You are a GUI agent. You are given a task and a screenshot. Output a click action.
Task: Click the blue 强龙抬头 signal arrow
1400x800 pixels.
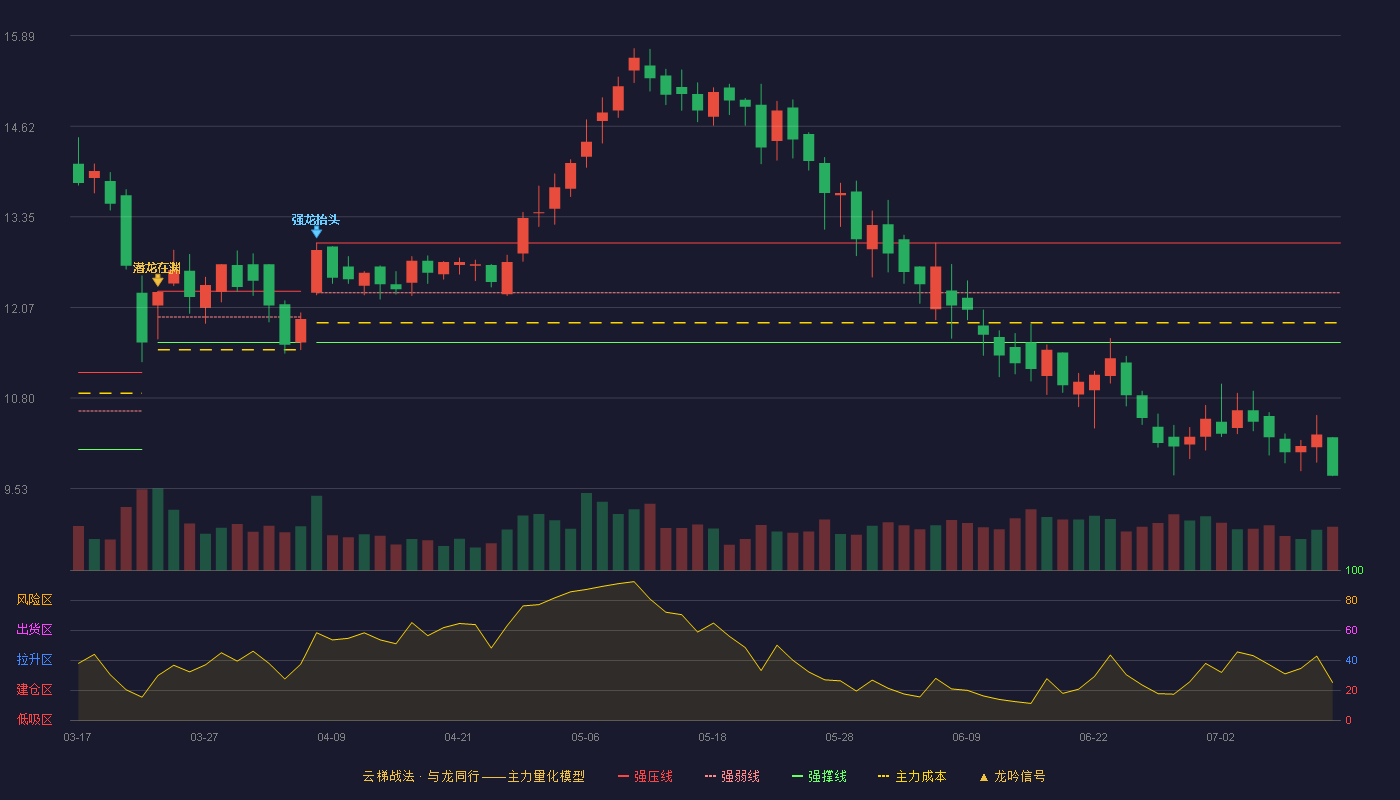(316, 232)
